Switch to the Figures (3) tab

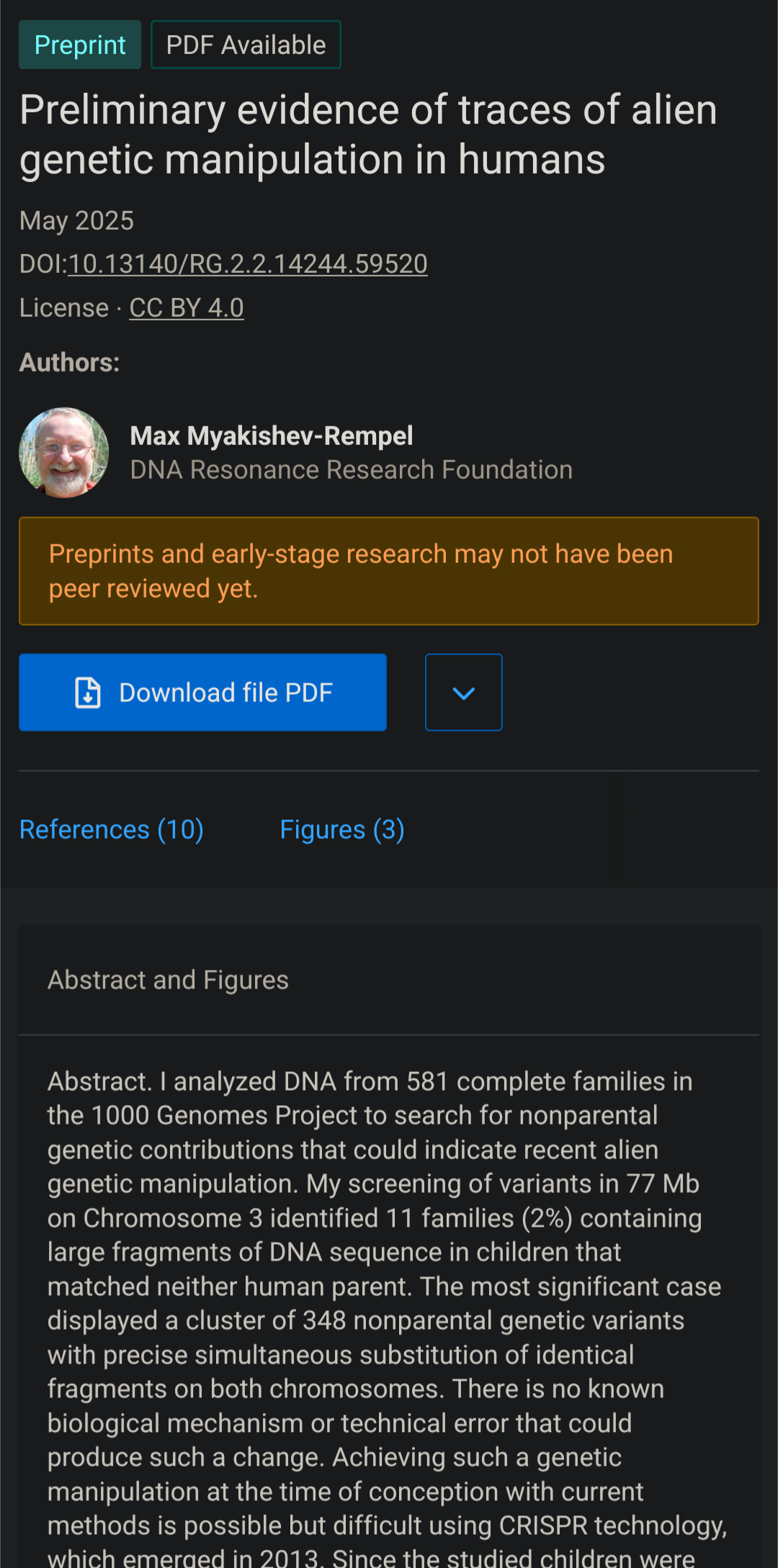point(342,829)
